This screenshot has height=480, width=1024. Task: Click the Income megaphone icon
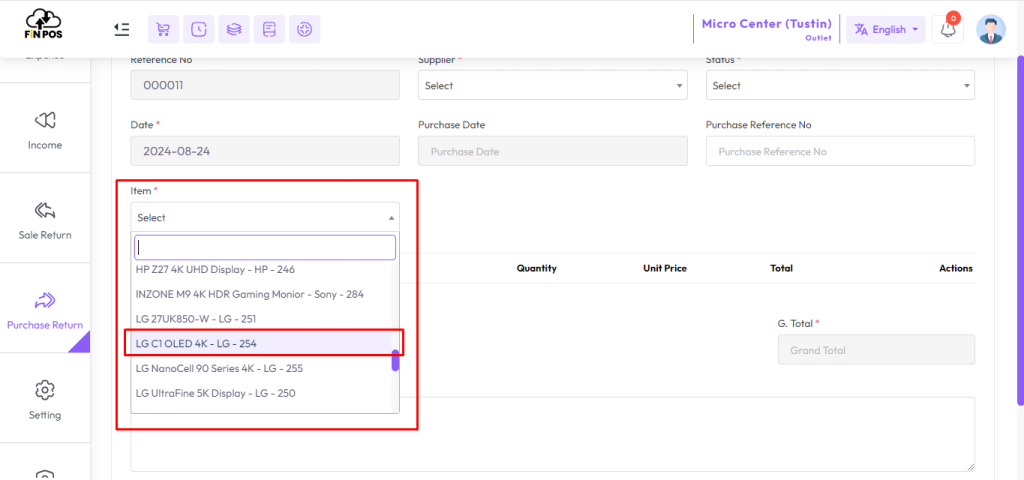45,120
